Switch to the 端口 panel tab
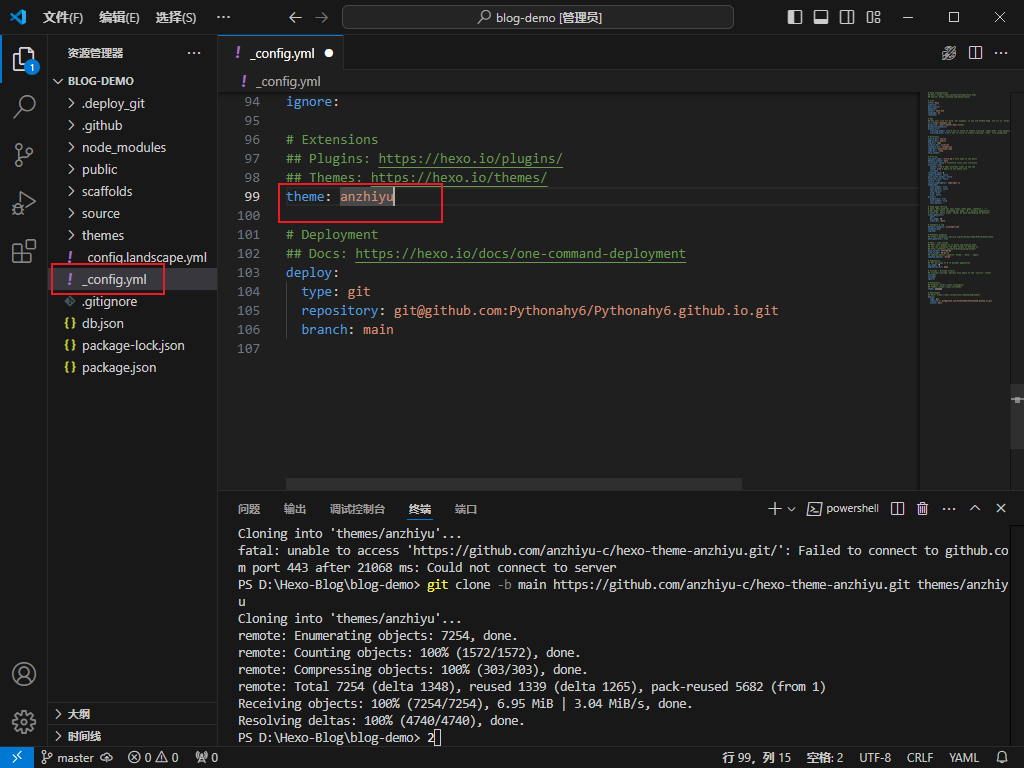This screenshot has height=768, width=1024. tap(466, 509)
